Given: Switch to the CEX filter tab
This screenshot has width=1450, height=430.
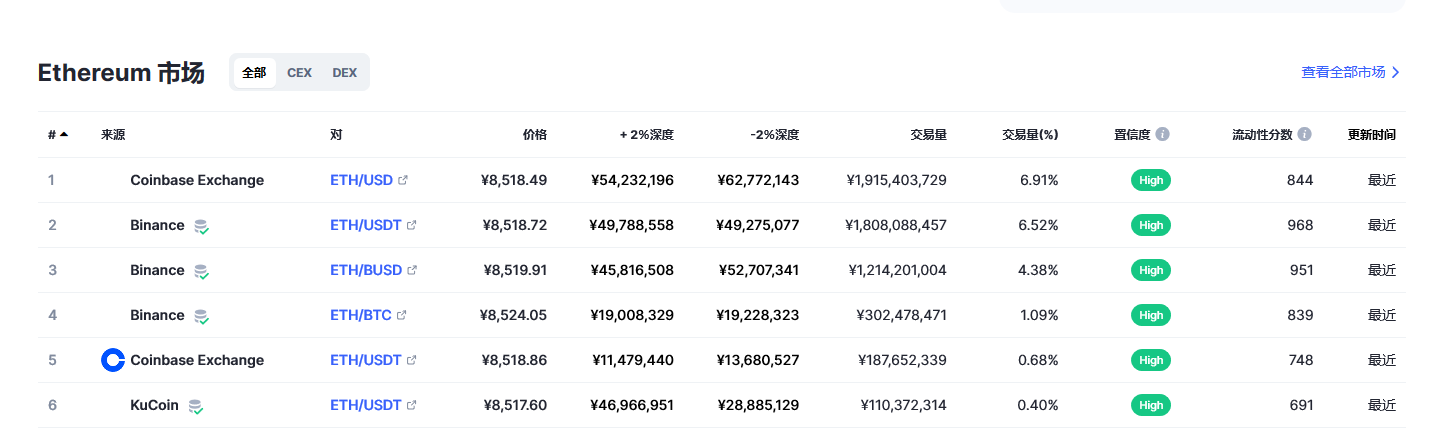Looking at the screenshot, I should pos(299,72).
